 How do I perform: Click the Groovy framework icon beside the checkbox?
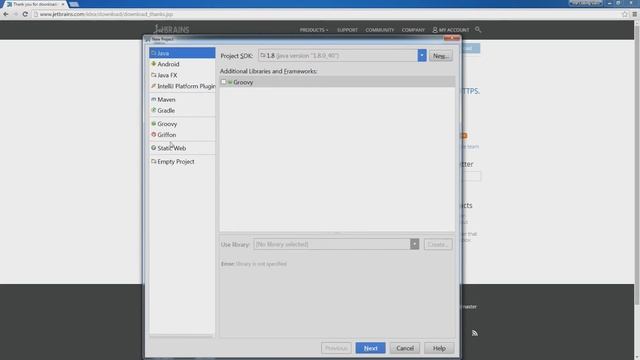pos(230,82)
